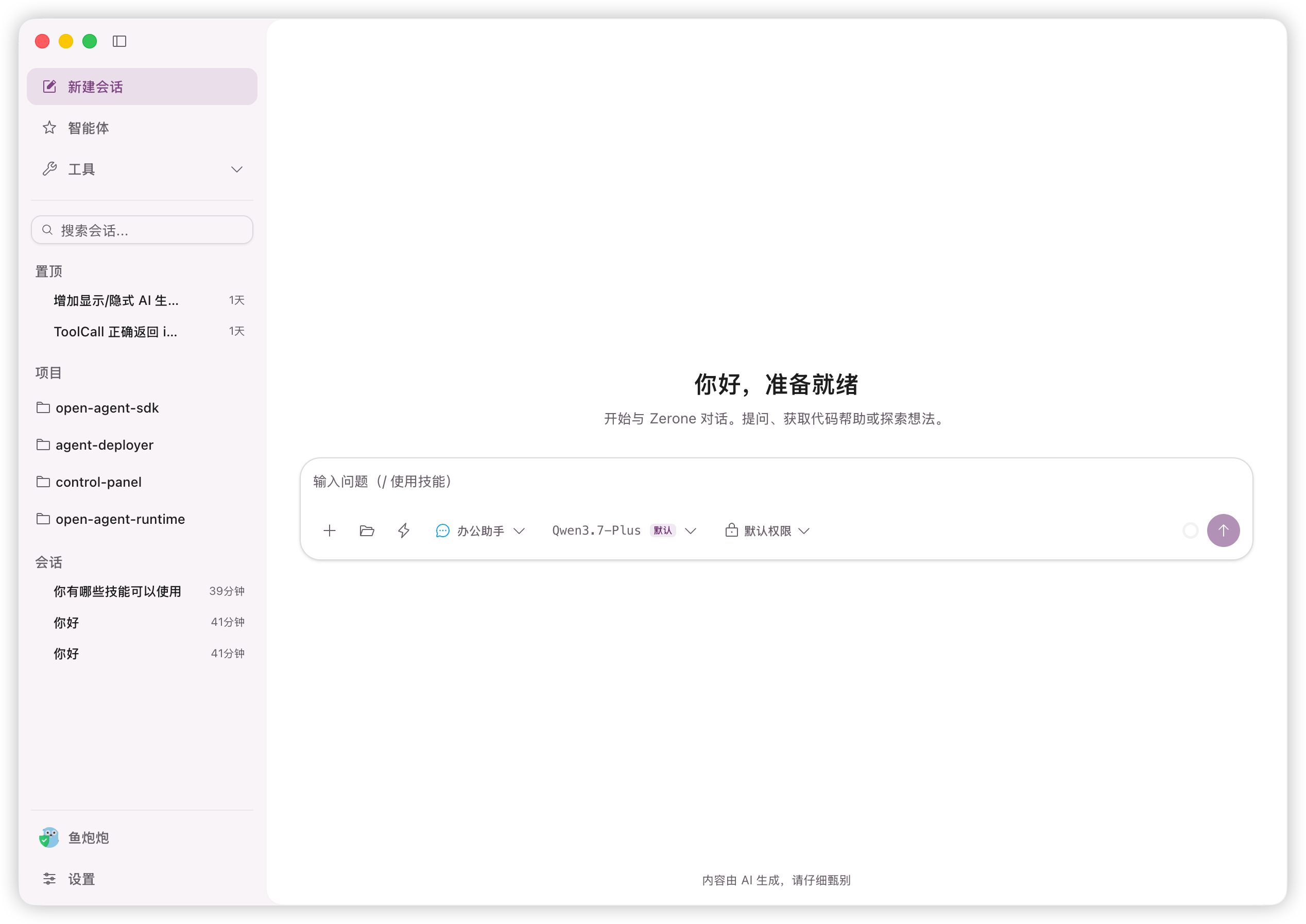The image size is (1306, 924).
Task: Click the star icon beside 智能体
Action: pos(49,127)
